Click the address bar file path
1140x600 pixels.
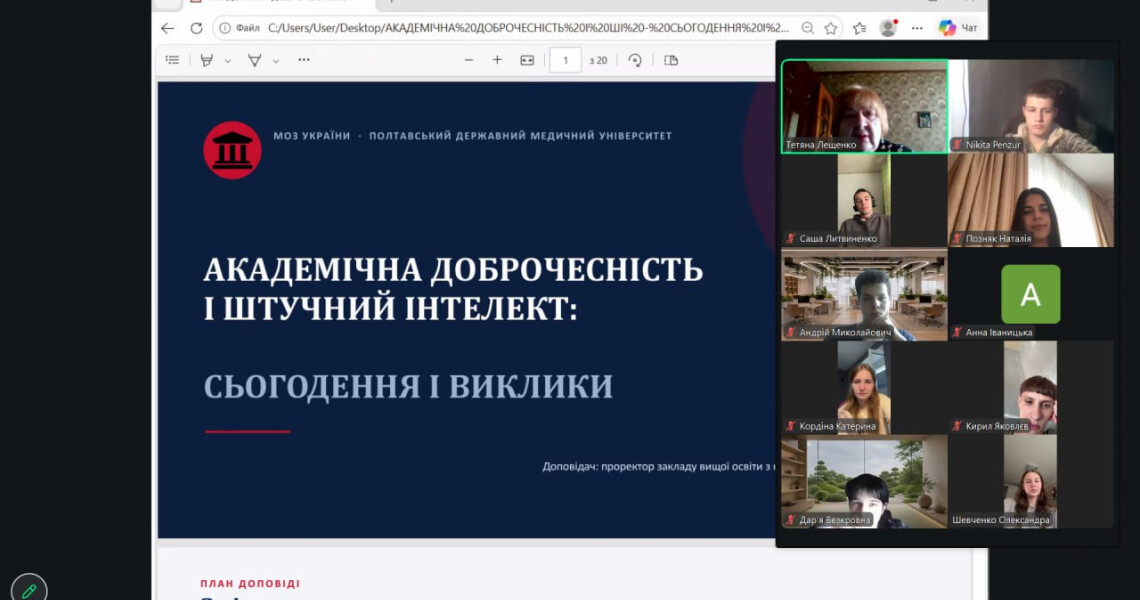528,28
